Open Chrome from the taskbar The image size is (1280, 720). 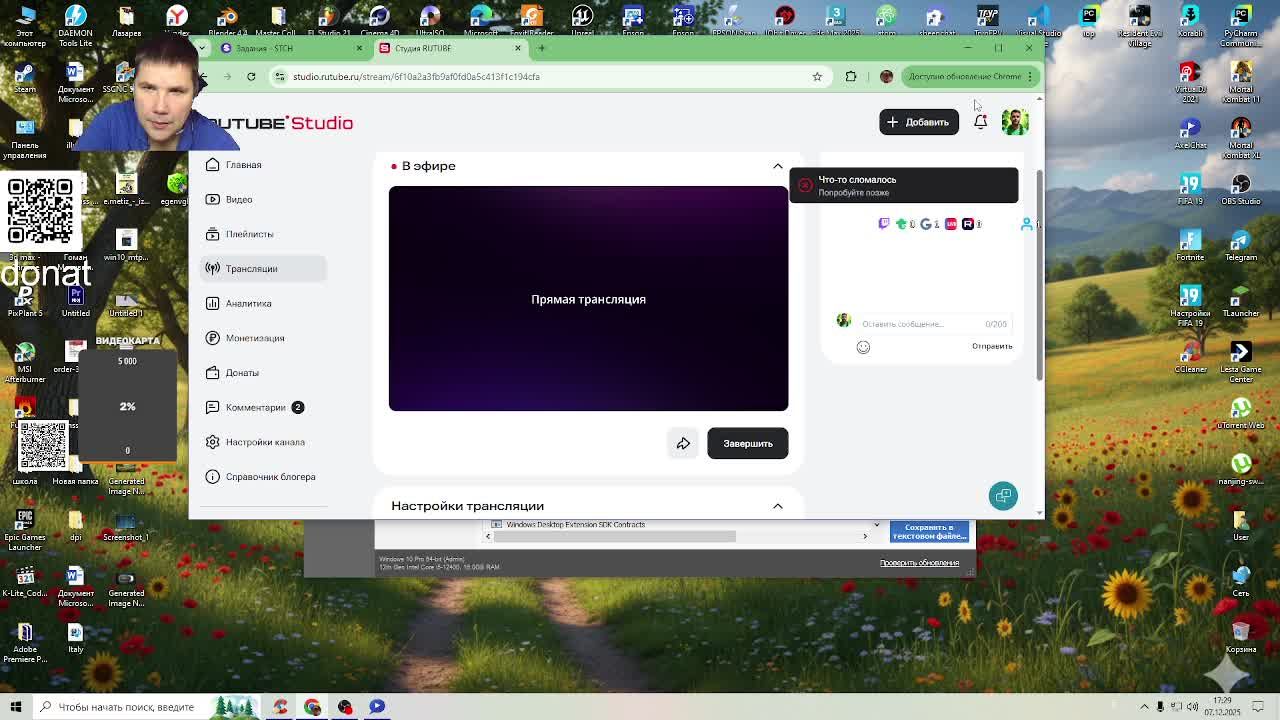(x=312, y=707)
